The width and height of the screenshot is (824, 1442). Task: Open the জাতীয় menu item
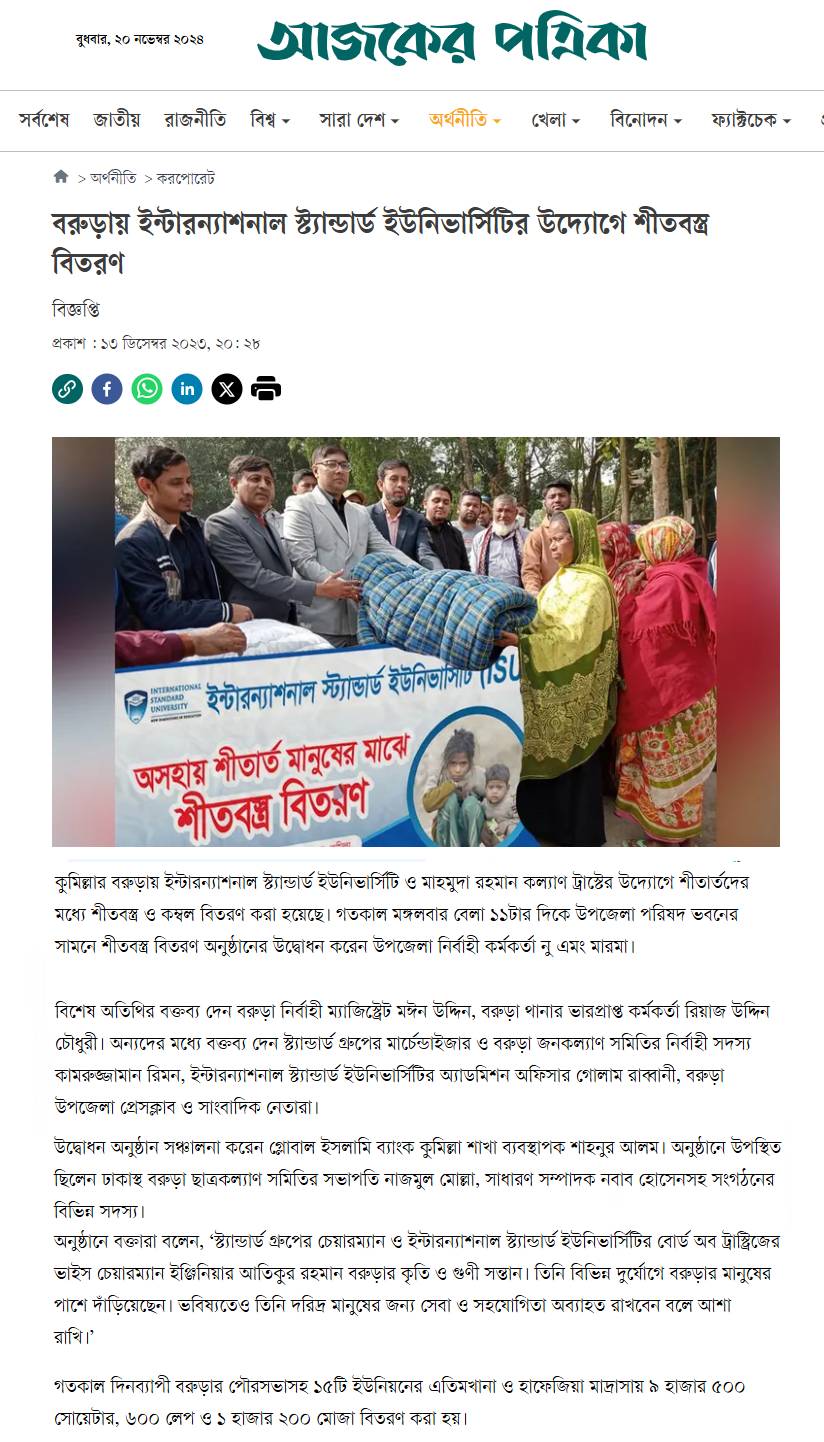117,120
